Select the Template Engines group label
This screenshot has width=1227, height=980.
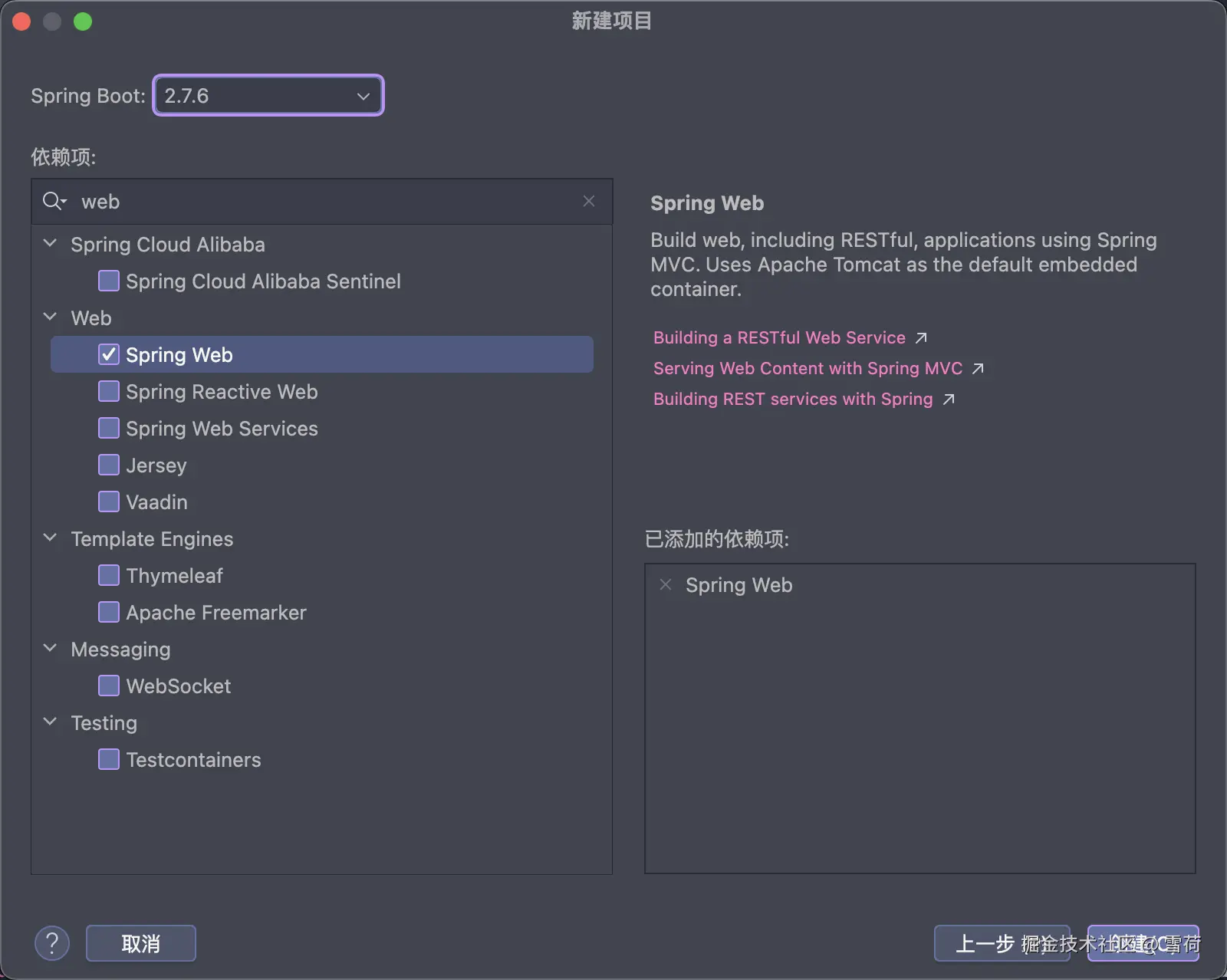(x=152, y=539)
